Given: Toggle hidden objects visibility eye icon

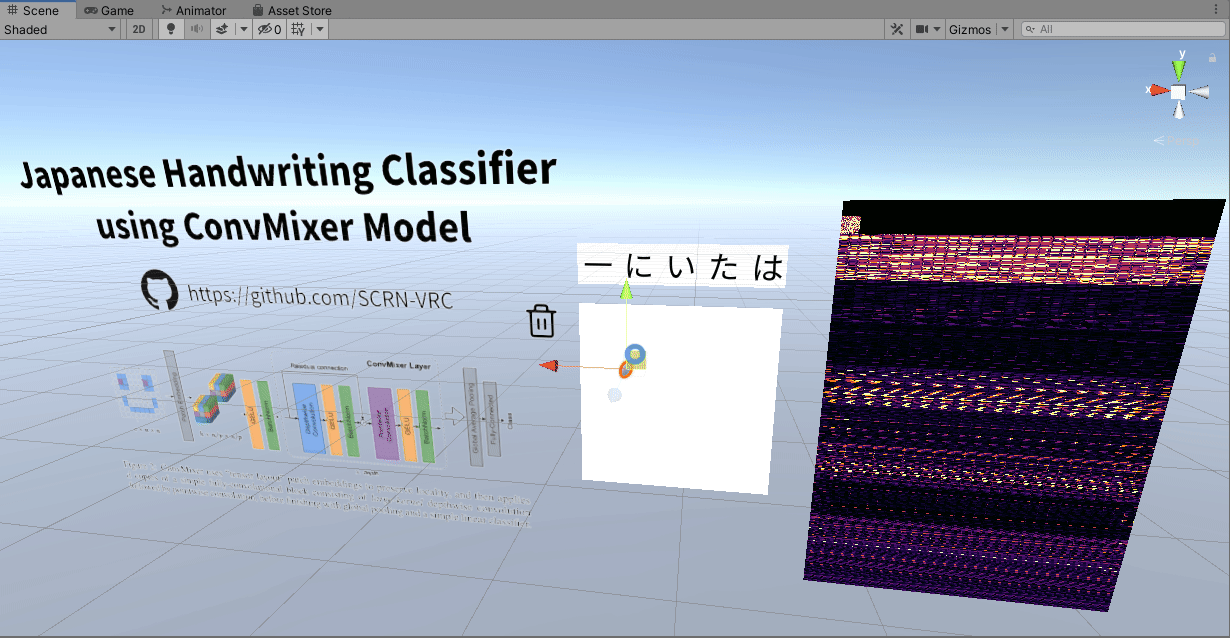Looking at the screenshot, I should (x=270, y=29).
